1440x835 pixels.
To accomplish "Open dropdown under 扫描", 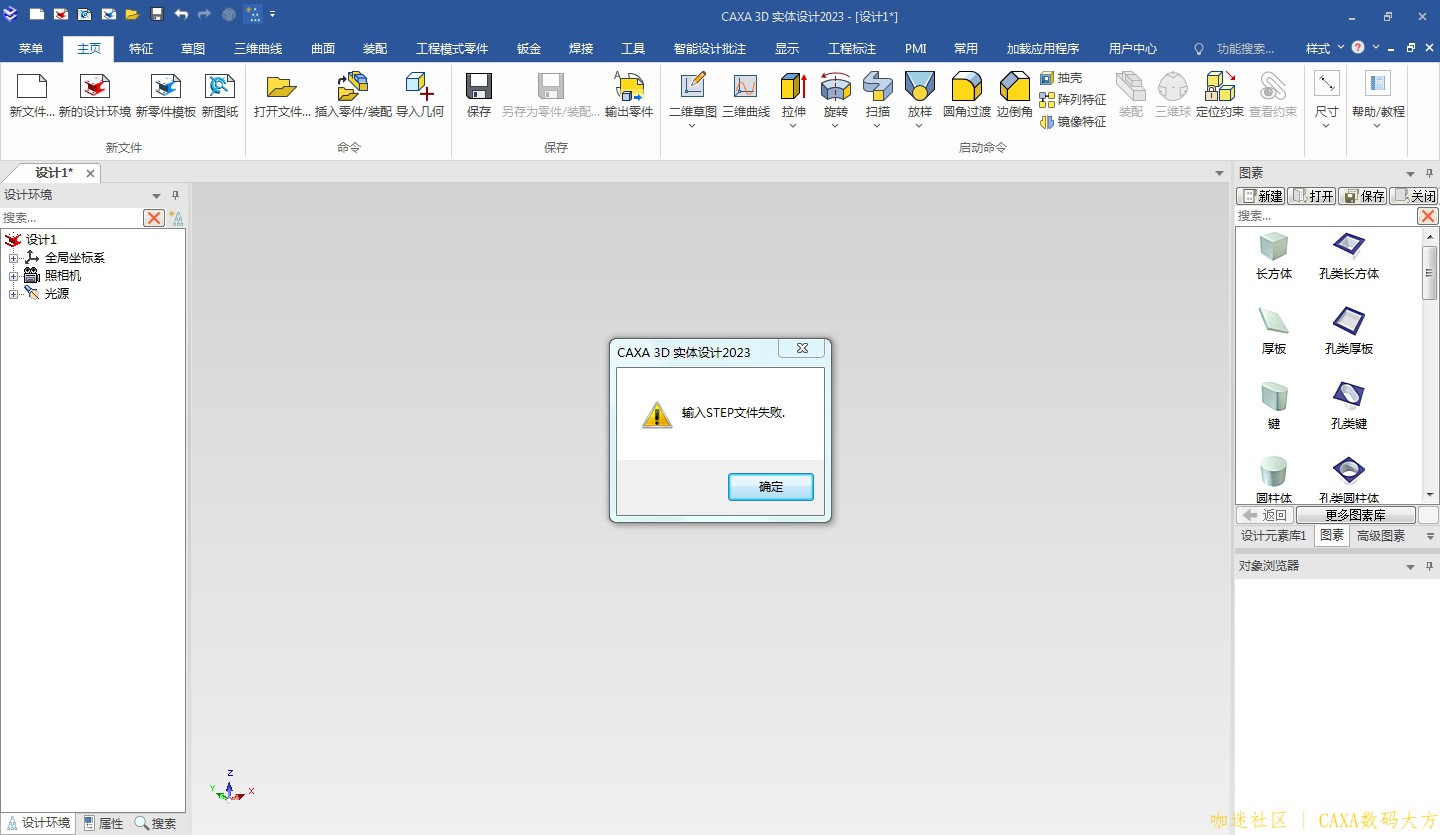I will 878,126.
